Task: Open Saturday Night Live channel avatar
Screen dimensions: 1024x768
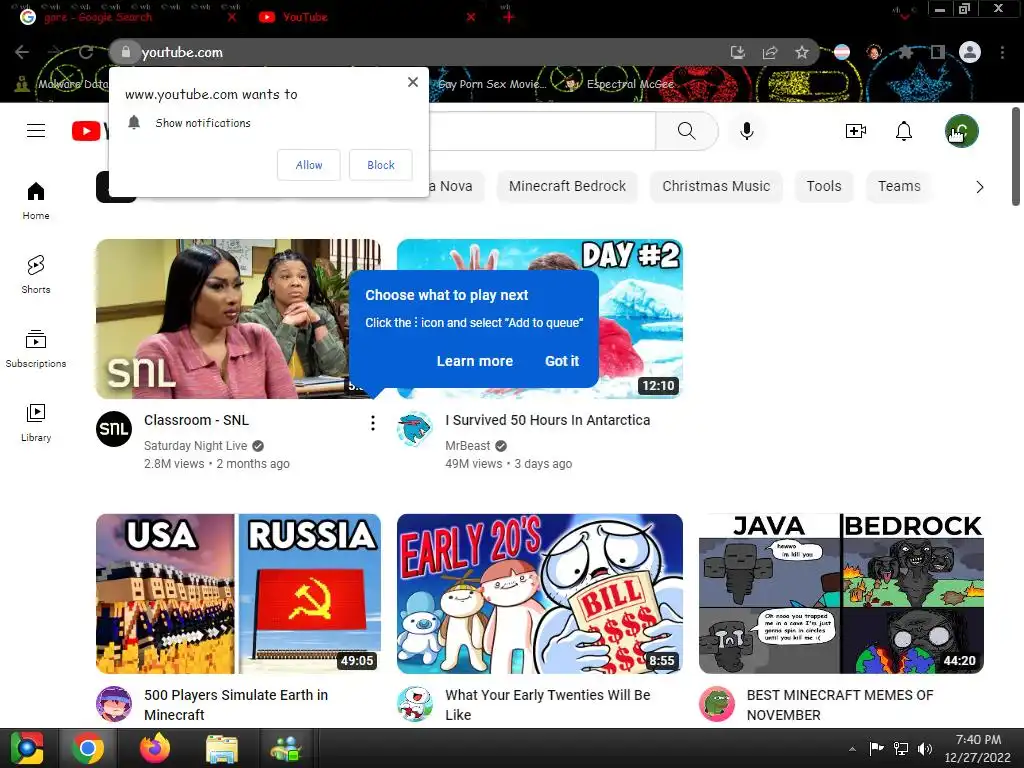Action: click(114, 428)
